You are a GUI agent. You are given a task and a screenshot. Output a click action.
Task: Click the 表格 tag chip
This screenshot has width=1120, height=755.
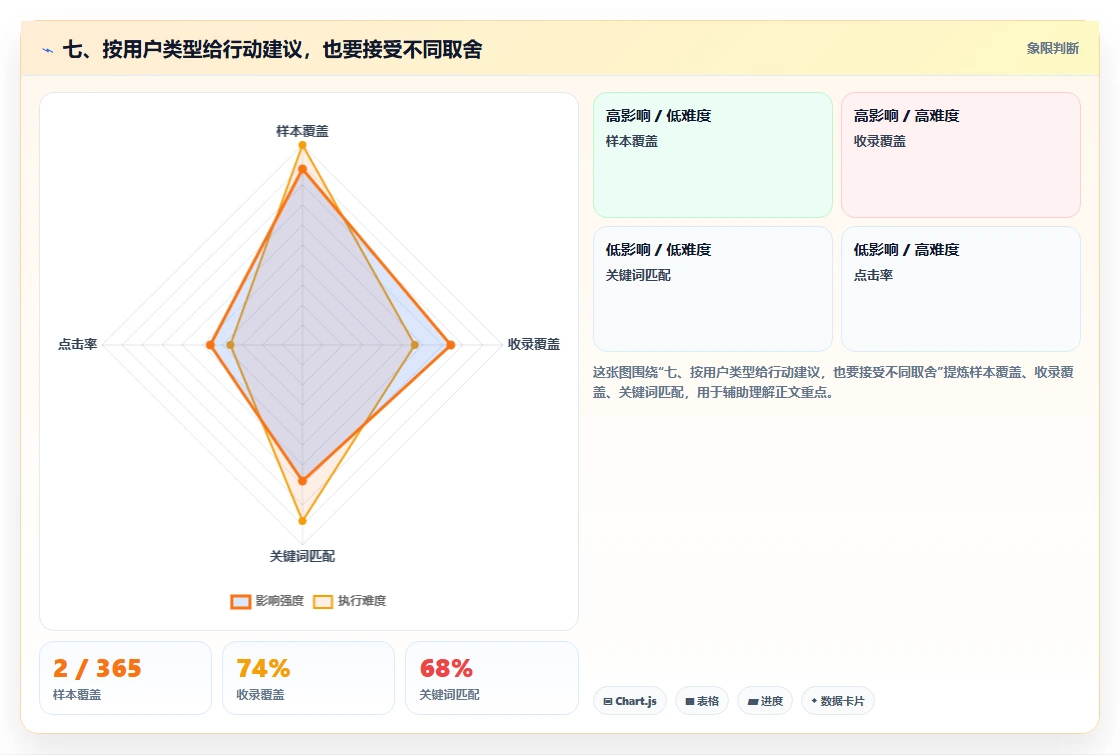[701, 701]
